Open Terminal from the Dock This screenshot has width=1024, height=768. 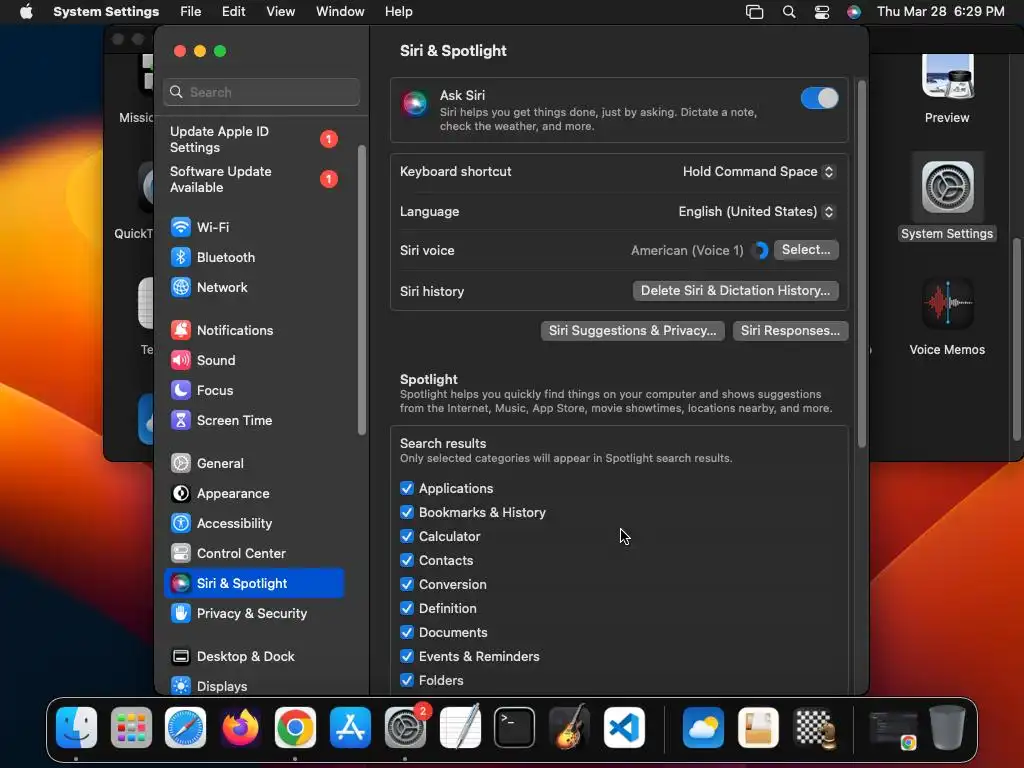[515, 728]
